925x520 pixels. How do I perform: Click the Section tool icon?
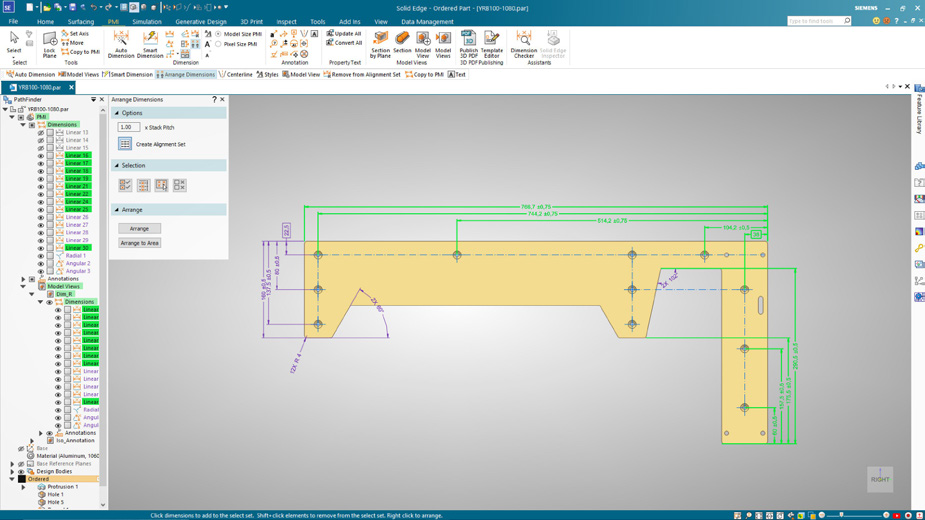coord(402,42)
